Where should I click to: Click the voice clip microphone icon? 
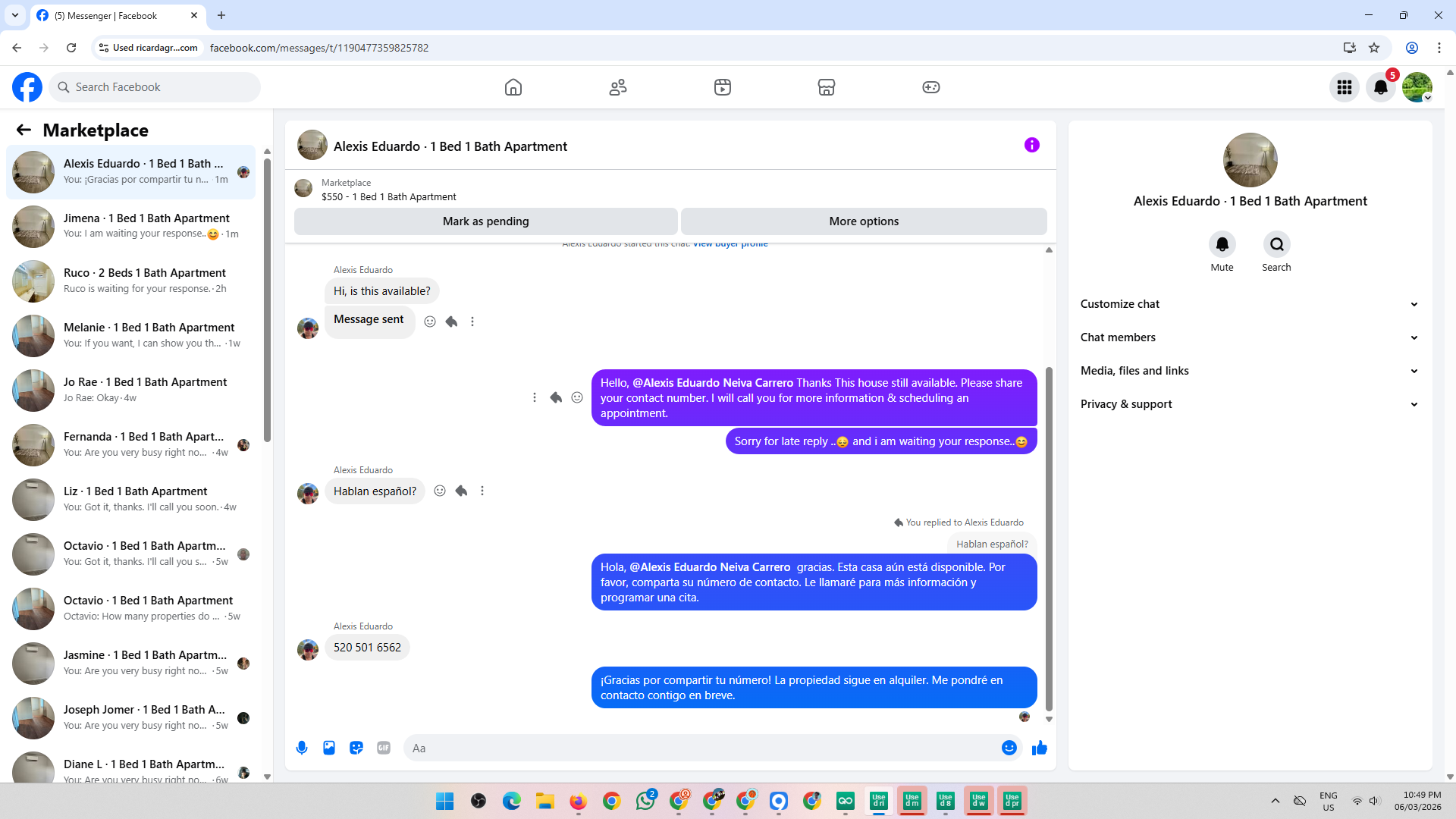click(302, 748)
